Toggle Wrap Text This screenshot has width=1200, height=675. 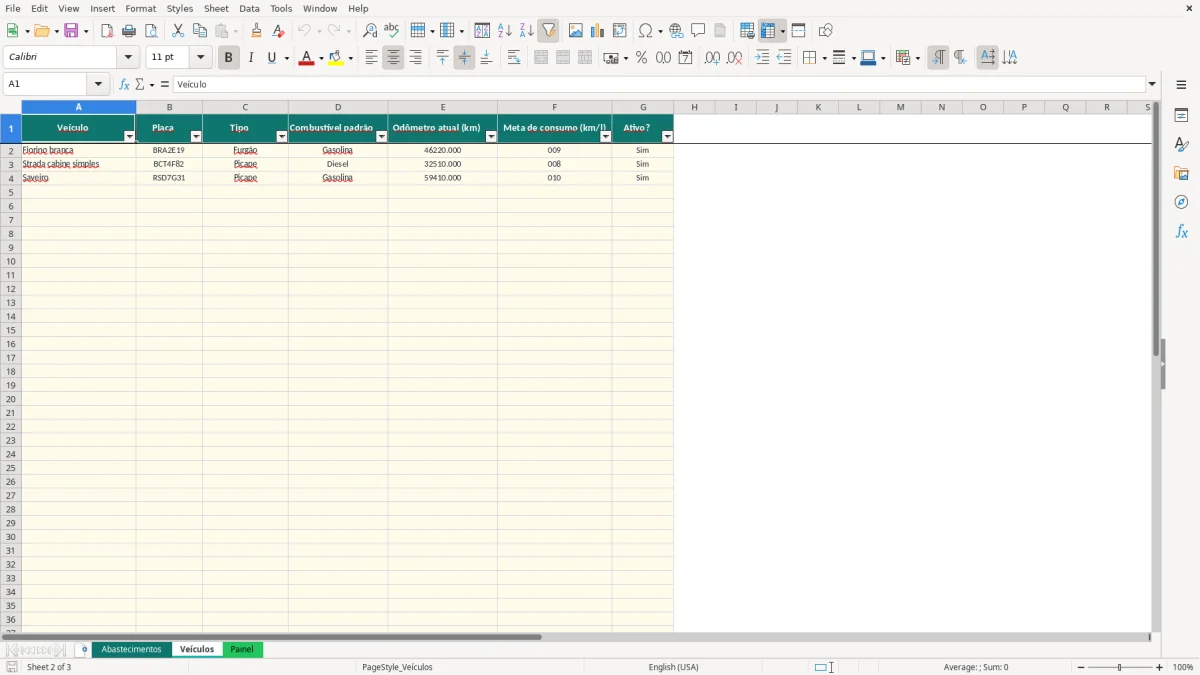coord(514,58)
